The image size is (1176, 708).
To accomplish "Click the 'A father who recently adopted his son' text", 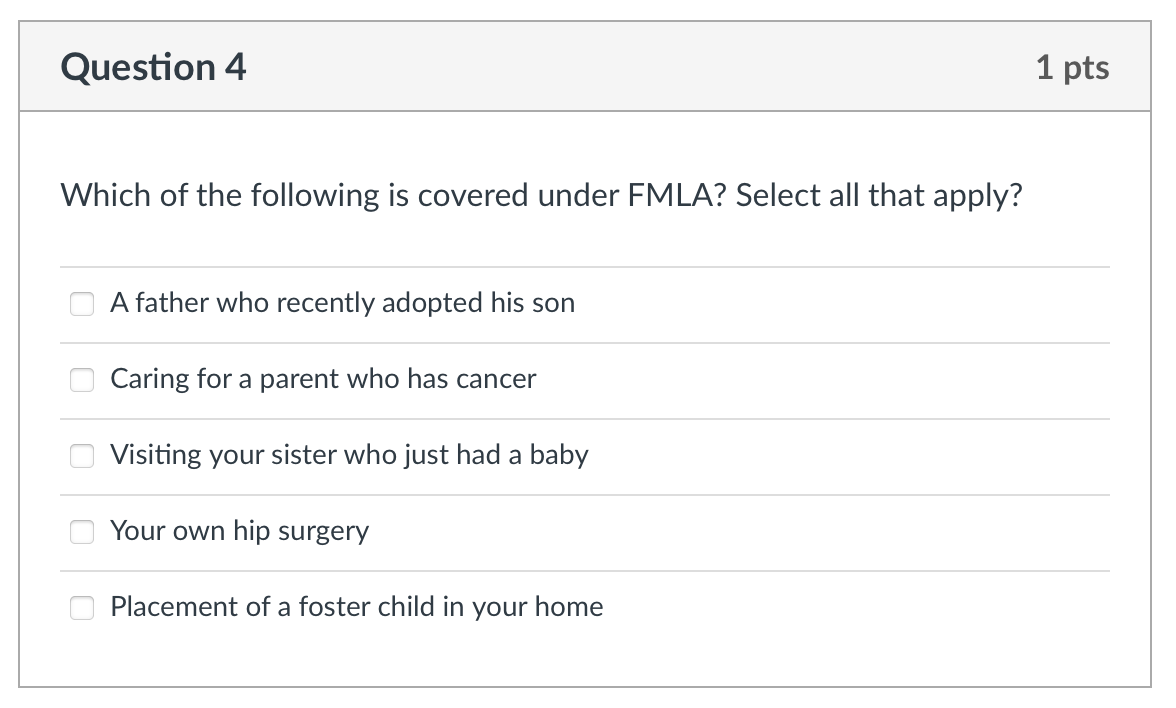I will click(x=343, y=302).
